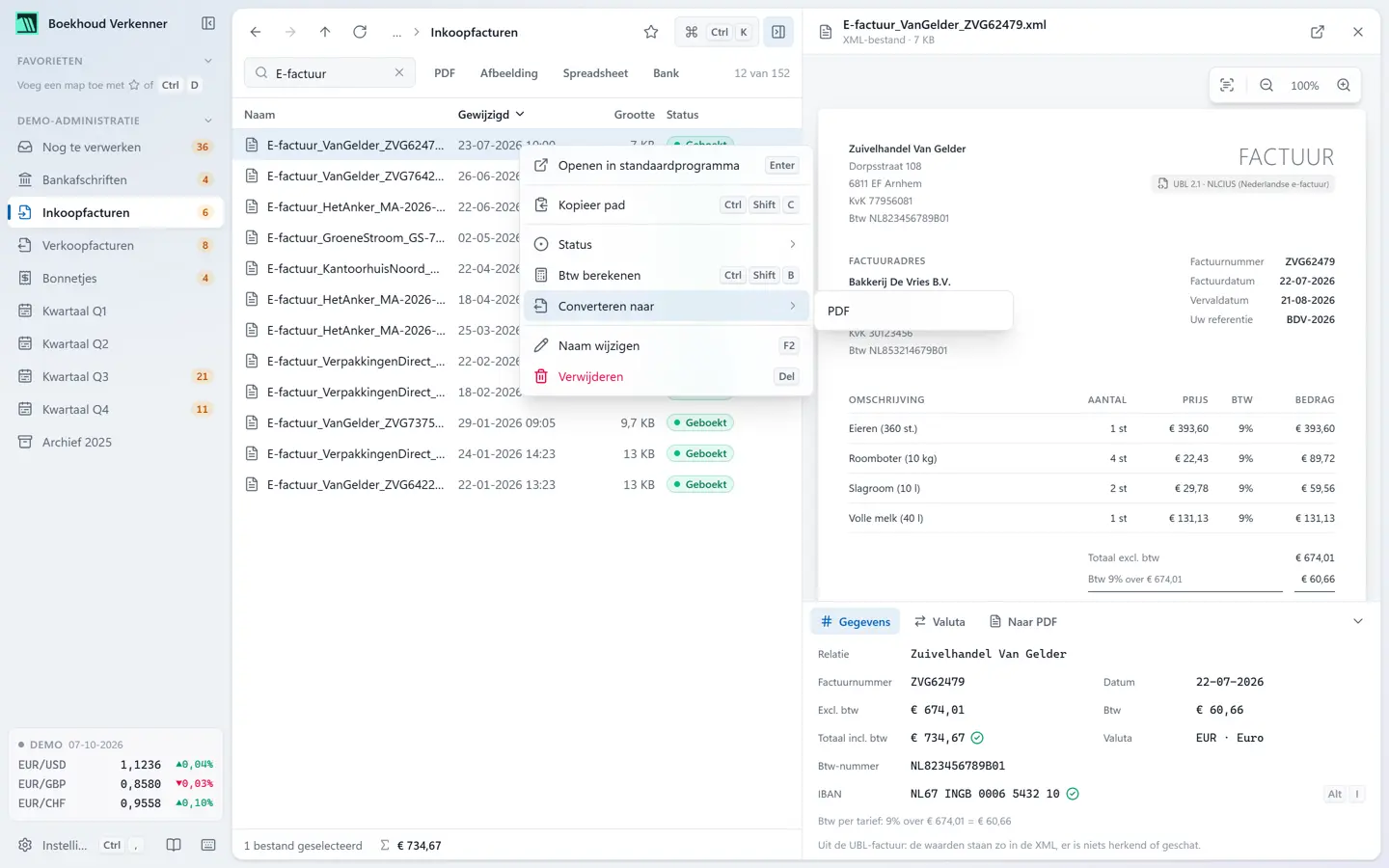Pick PDF in the Converteren submenu
1389x868 pixels.
(x=913, y=311)
